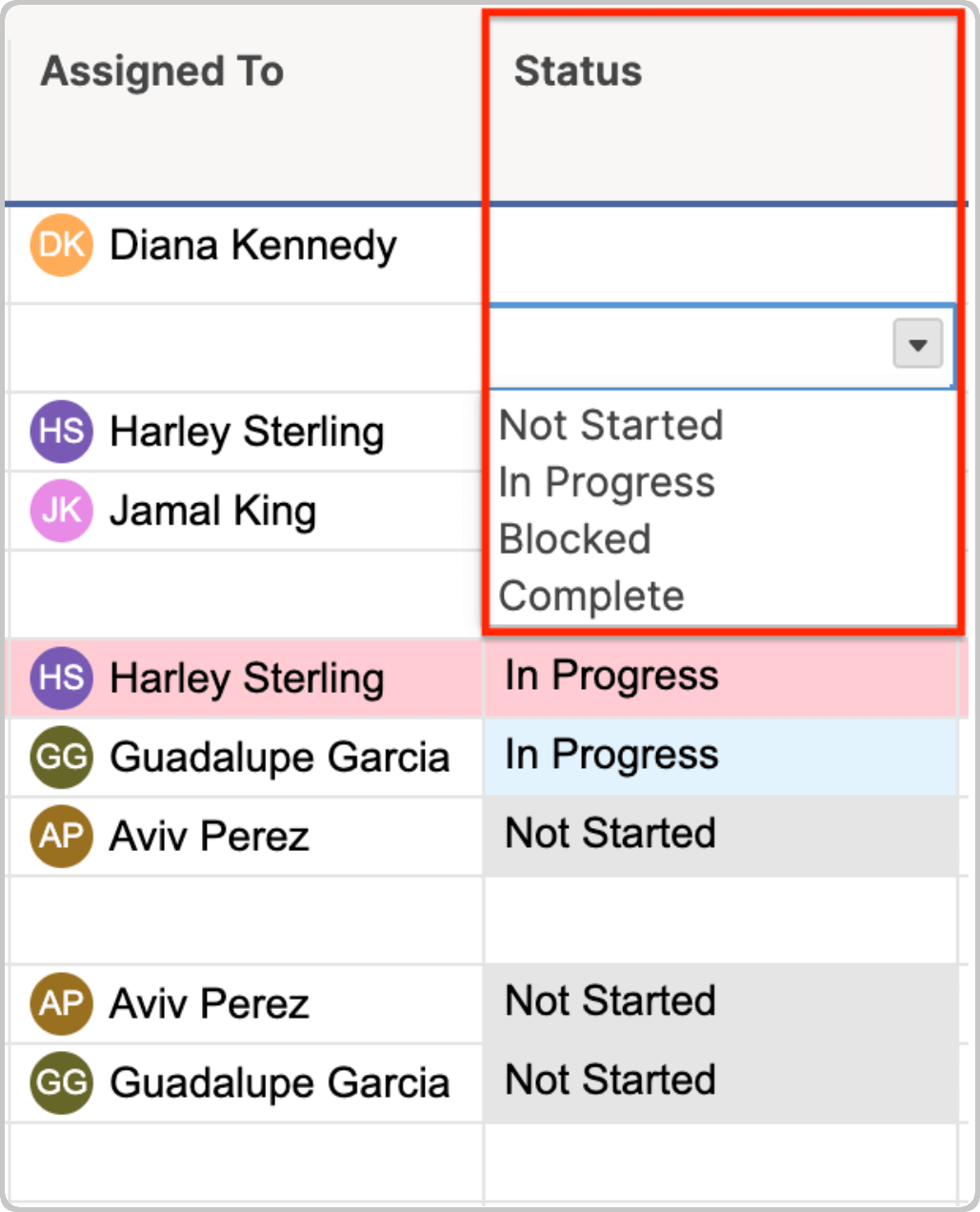Click the GG avatar in the last assigned row
This screenshot has width=980, height=1212.
(x=62, y=1082)
